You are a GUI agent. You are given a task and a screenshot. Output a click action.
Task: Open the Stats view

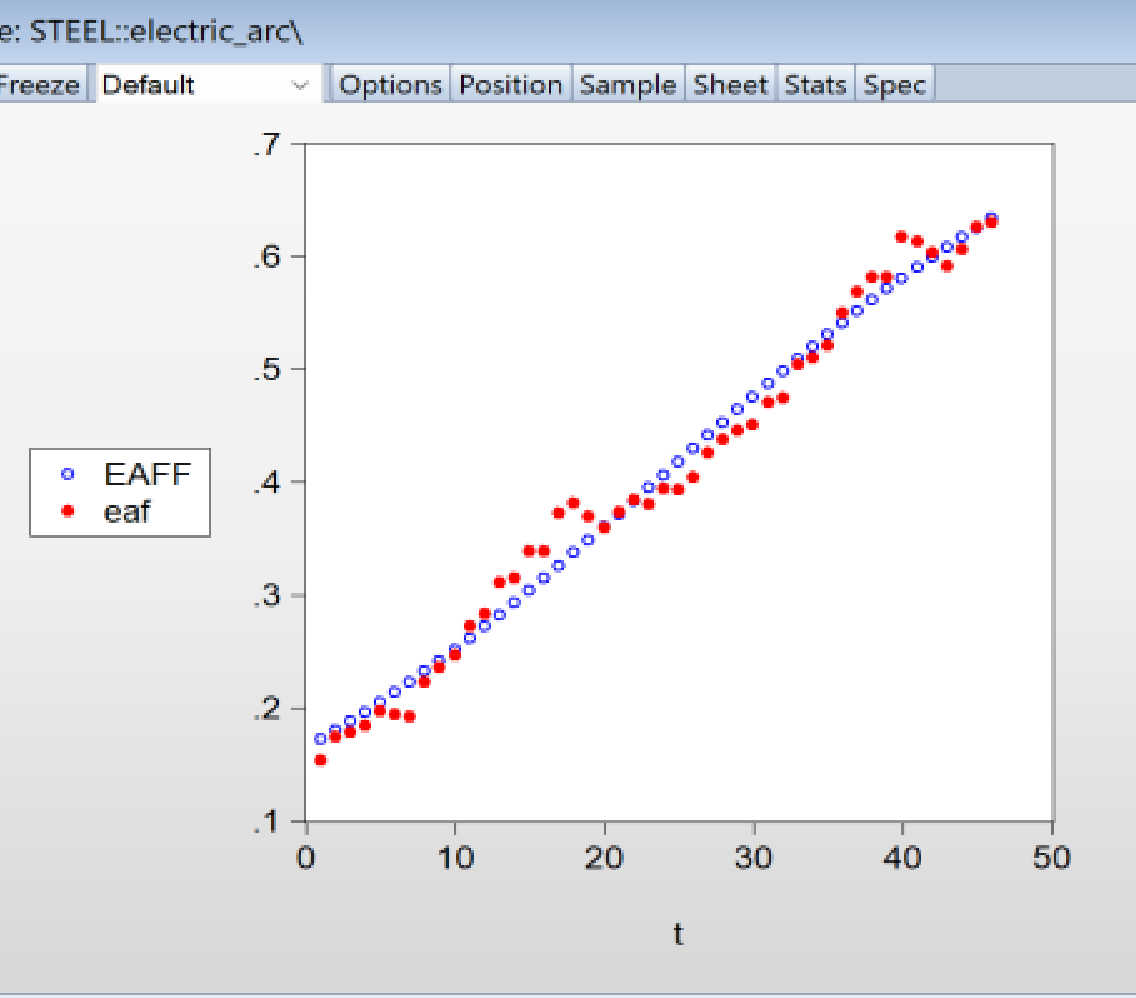[815, 85]
